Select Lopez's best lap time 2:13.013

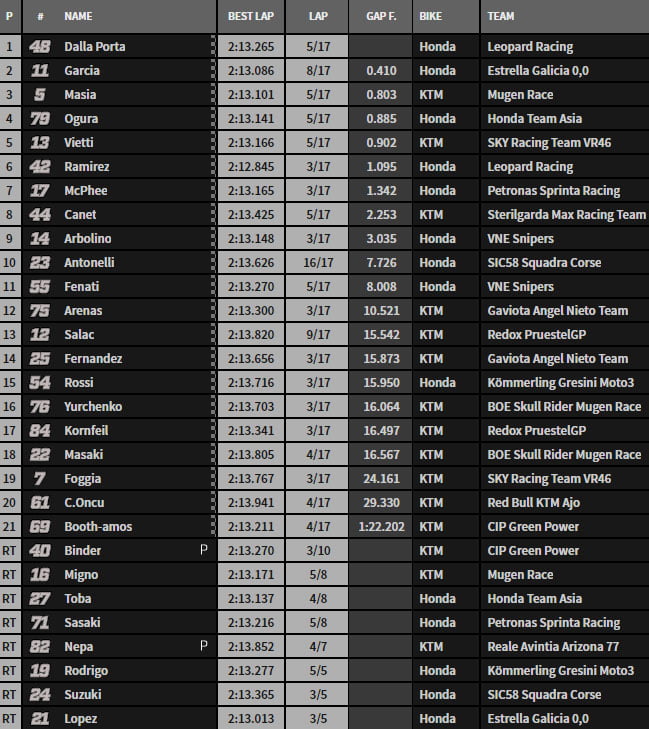coord(250,719)
